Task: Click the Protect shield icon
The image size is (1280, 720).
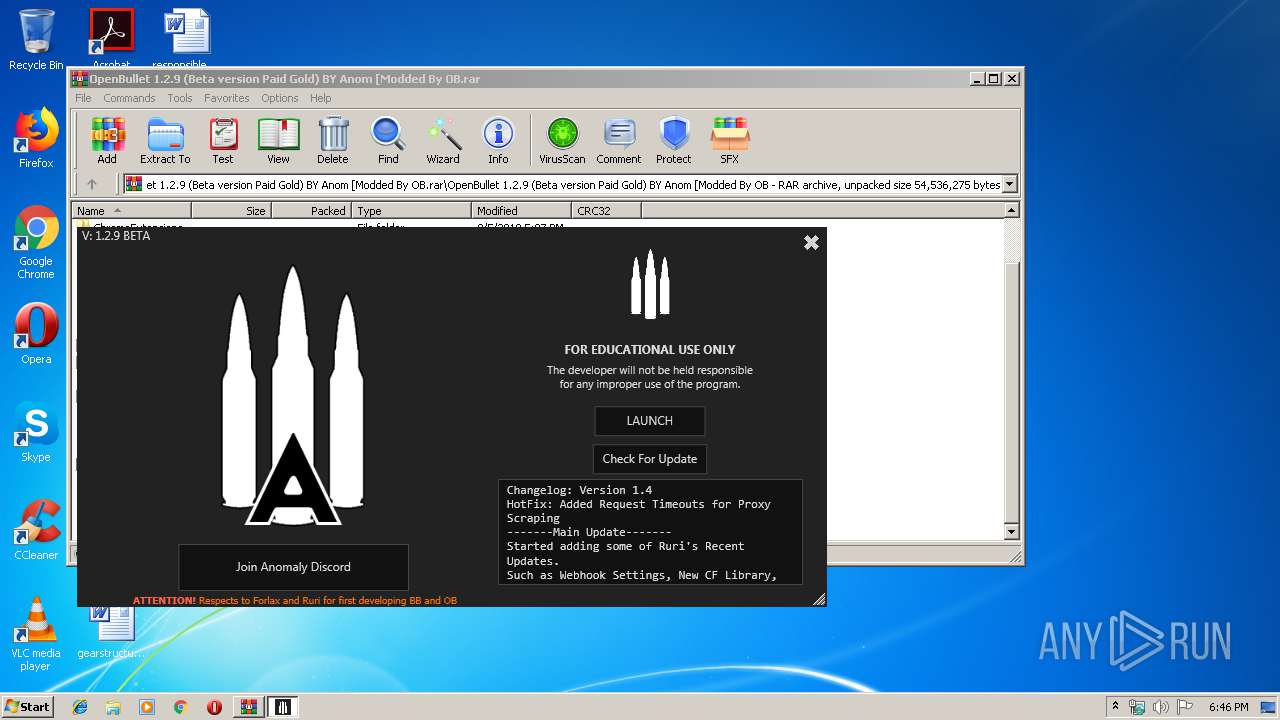Action: (x=674, y=141)
